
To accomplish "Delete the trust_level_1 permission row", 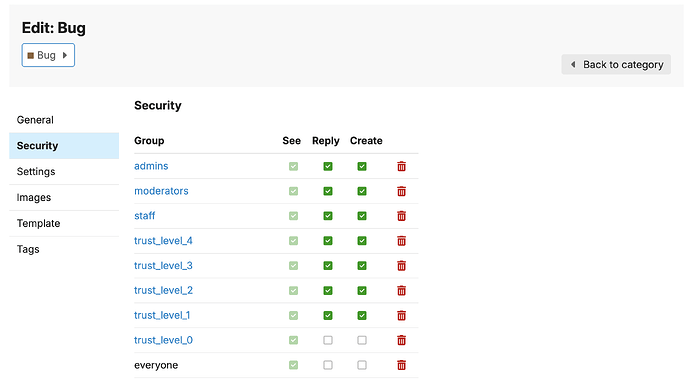I will pos(401,316).
